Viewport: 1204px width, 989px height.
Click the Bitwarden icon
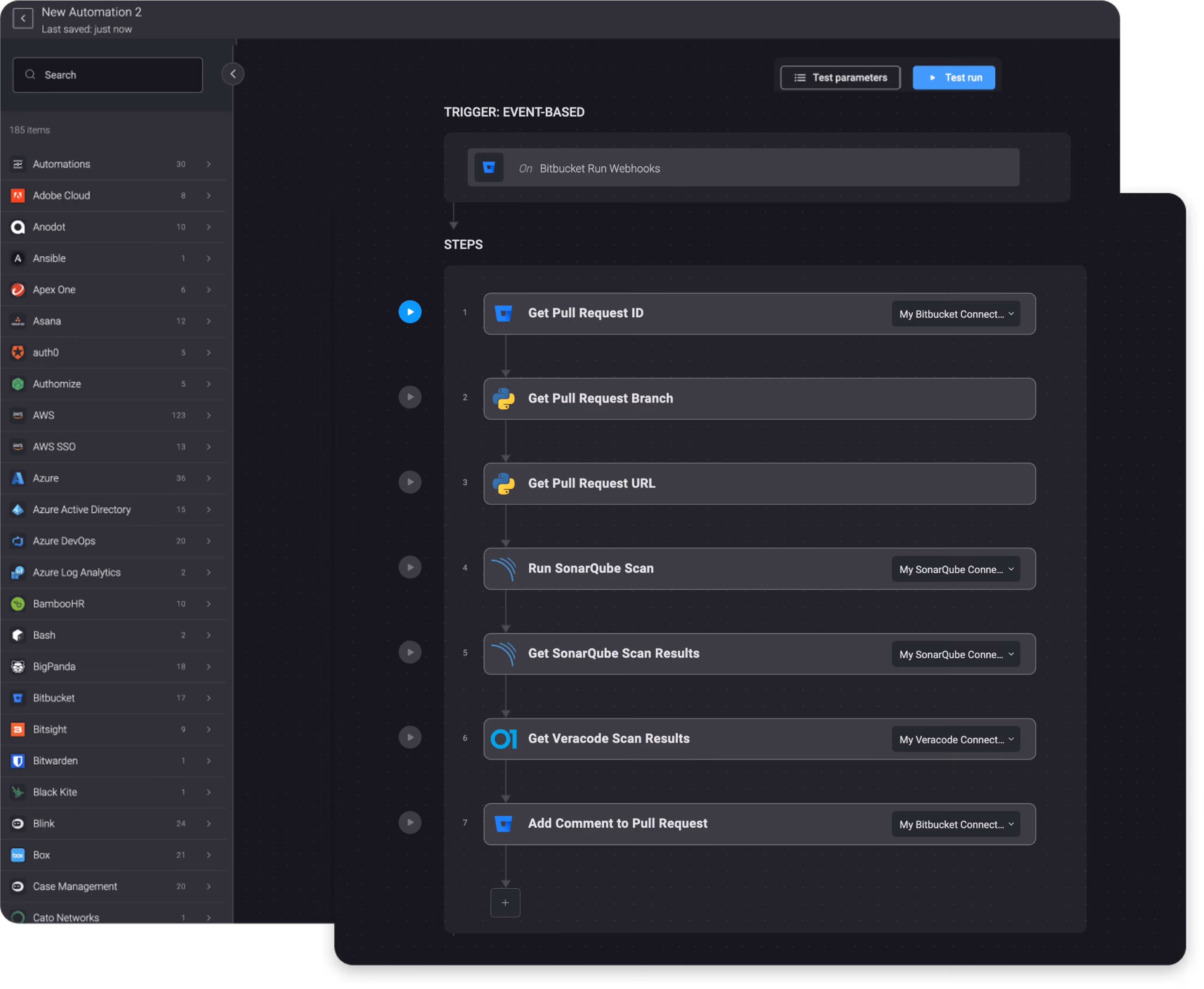[18, 760]
